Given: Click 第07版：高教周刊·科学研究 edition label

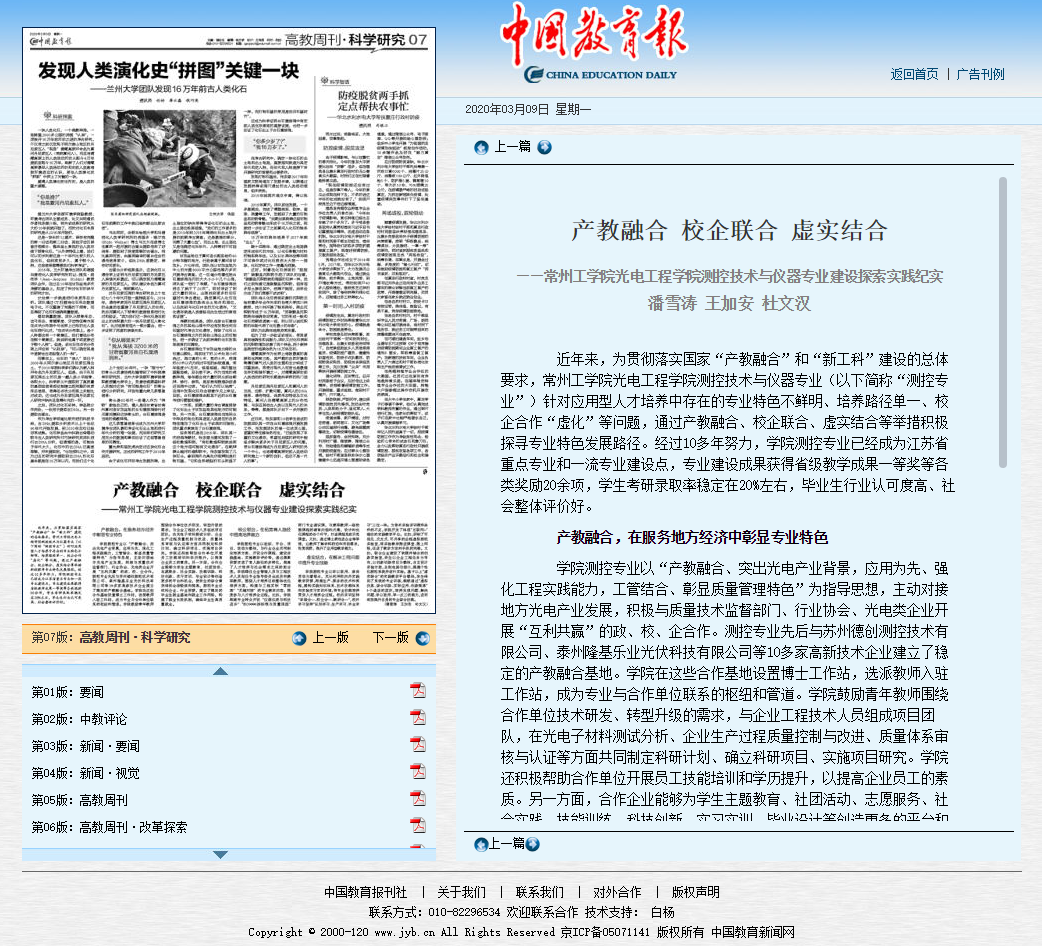Looking at the screenshot, I should tap(111, 638).
